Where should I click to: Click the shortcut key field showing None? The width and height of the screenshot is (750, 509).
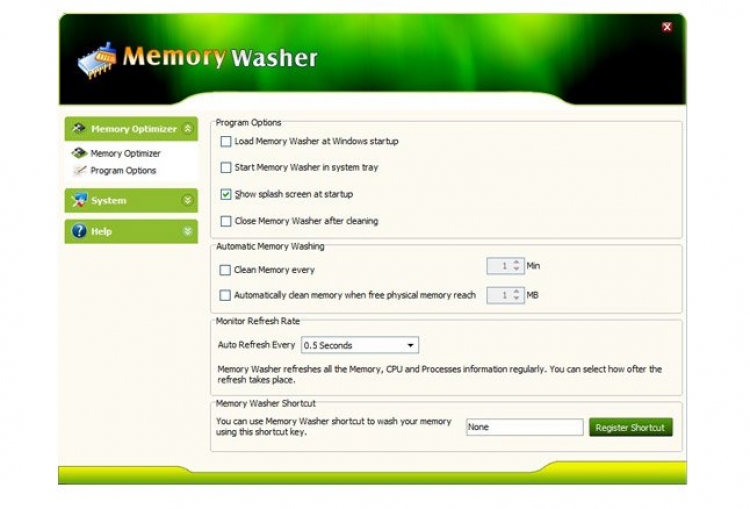525,427
